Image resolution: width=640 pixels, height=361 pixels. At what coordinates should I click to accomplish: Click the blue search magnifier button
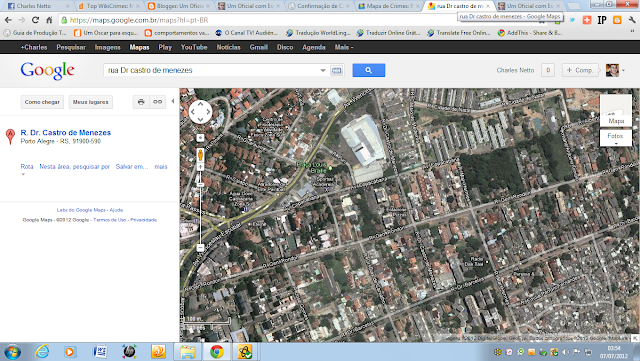369,70
